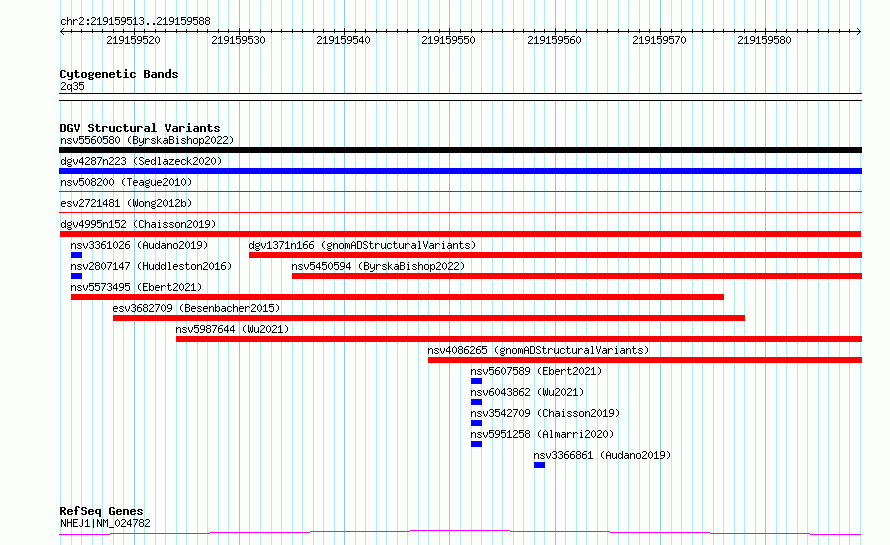The height and width of the screenshot is (545, 890).
Task: Open nsv508200 (Teague2010) variant label
Action: 126,182
